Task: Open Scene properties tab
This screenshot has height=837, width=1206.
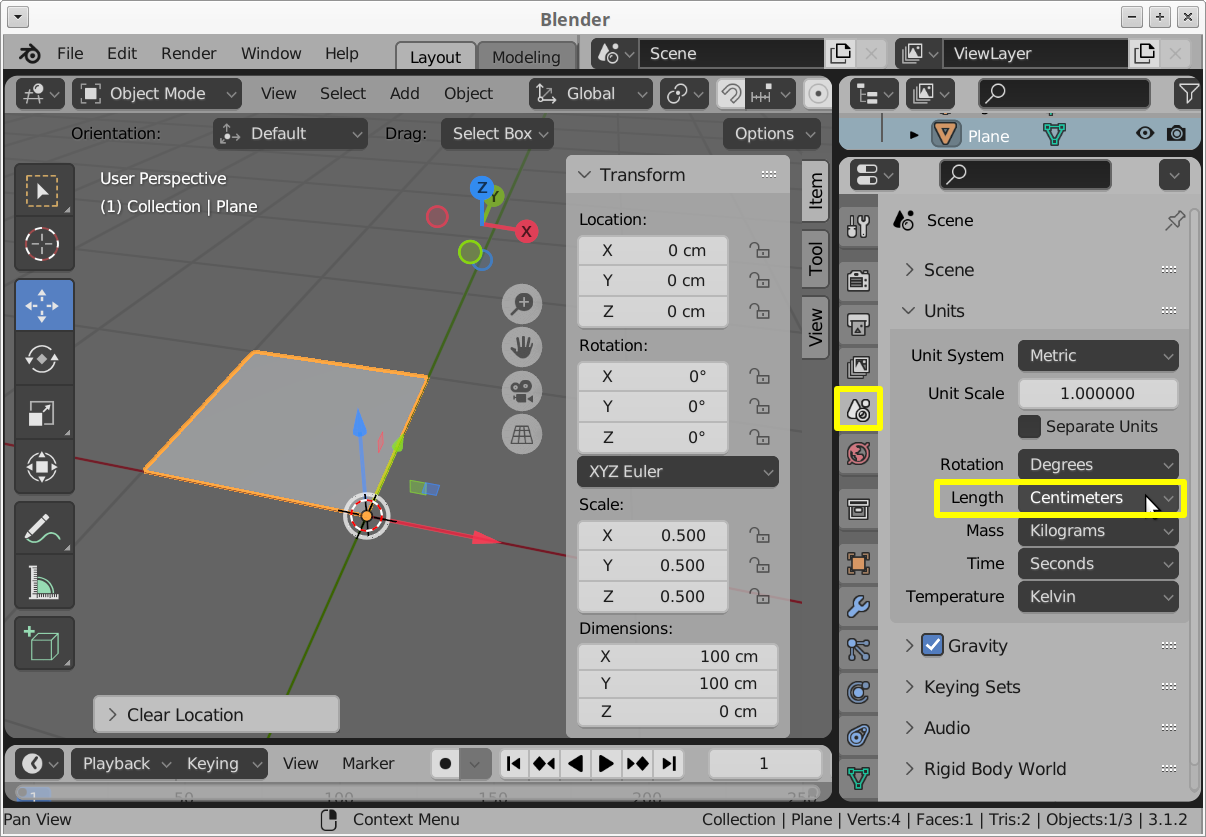Action: tap(859, 409)
